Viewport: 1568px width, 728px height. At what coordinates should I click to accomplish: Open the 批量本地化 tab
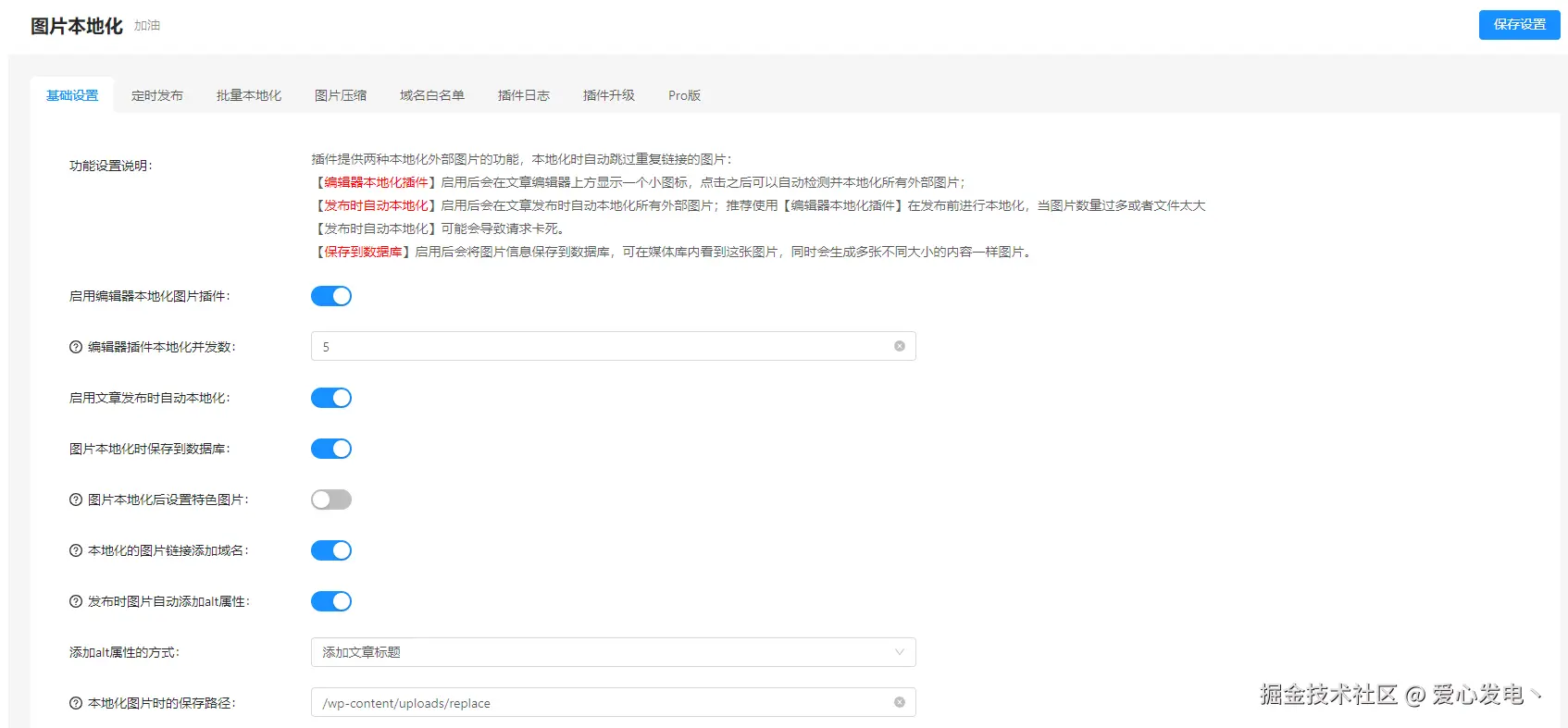pyautogui.click(x=249, y=95)
